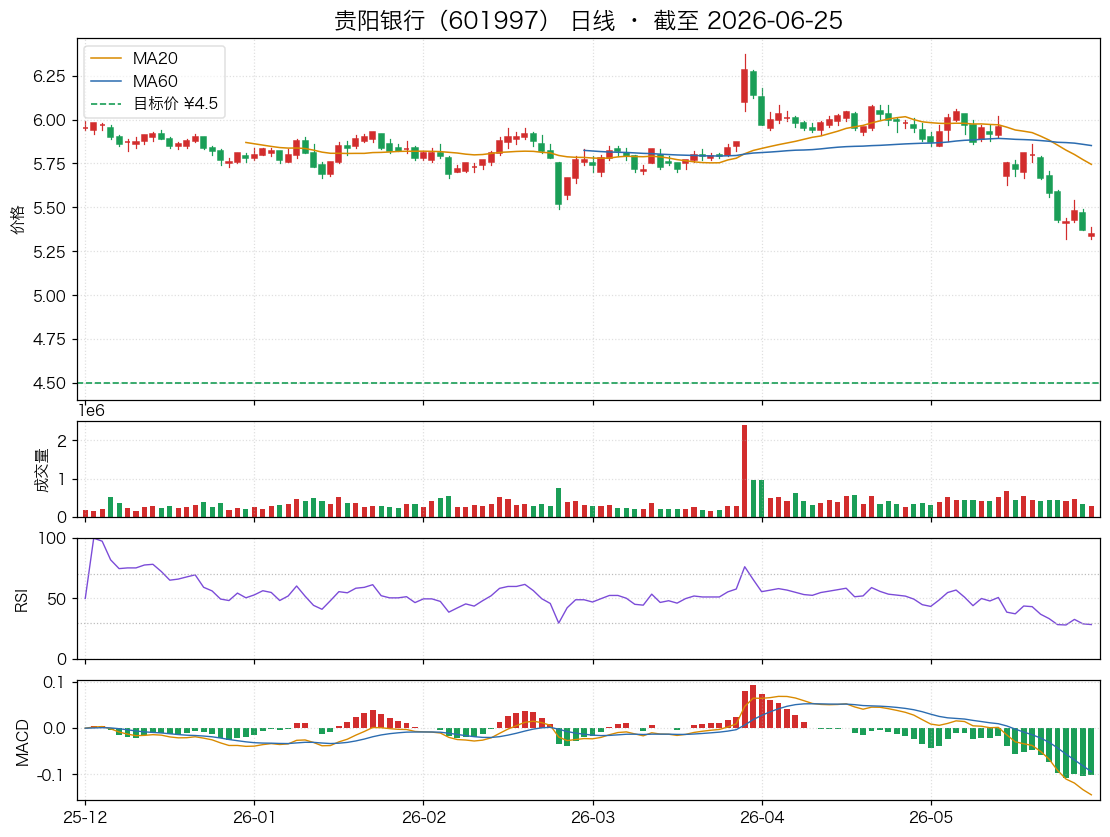The image size is (1110, 837).
Task: Click the 4.75 price tick label
Action: point(49,339)
